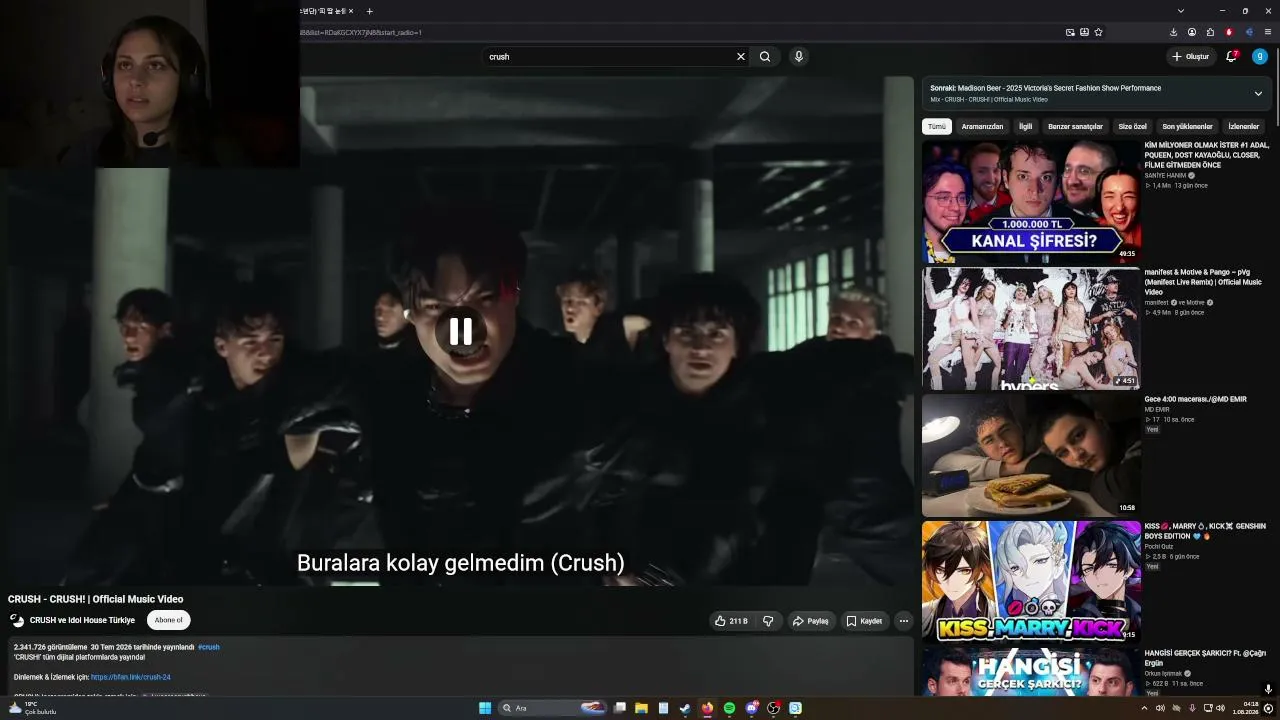The width and height of the screenshot is (1280, 720).
Task: Open the browser account profile icon
Action: pyautogui.click(x=1192, y=32)
